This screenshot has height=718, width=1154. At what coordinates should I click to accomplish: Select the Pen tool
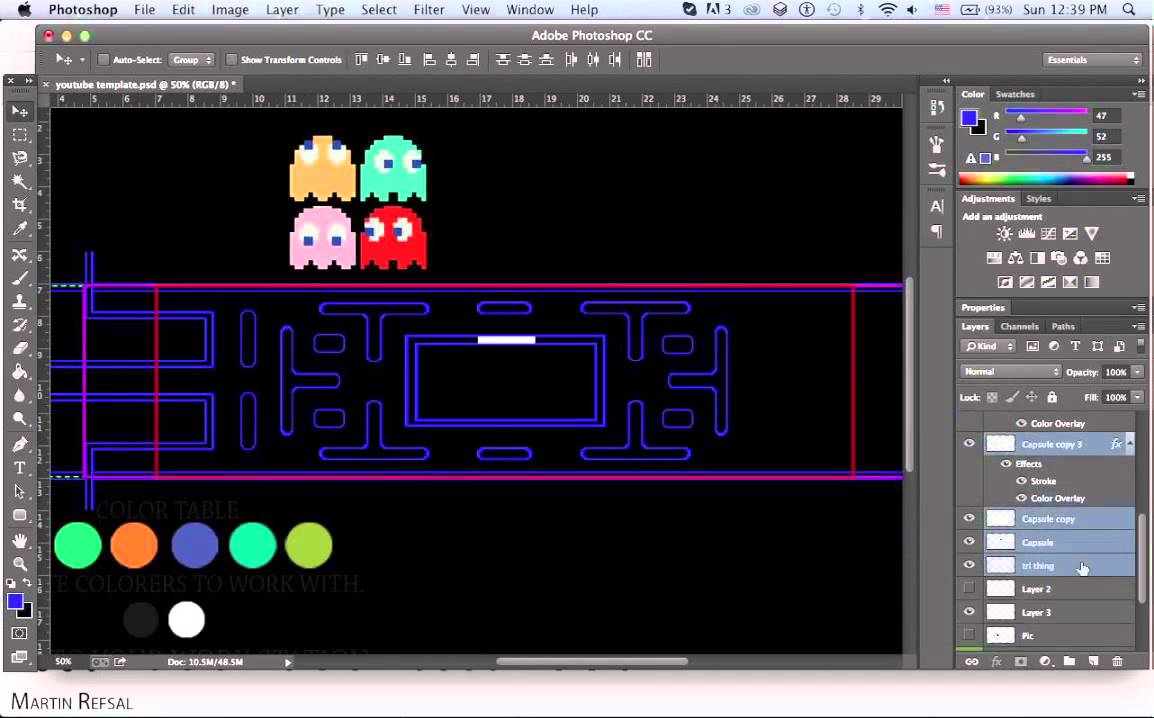[x=20, y=444]
